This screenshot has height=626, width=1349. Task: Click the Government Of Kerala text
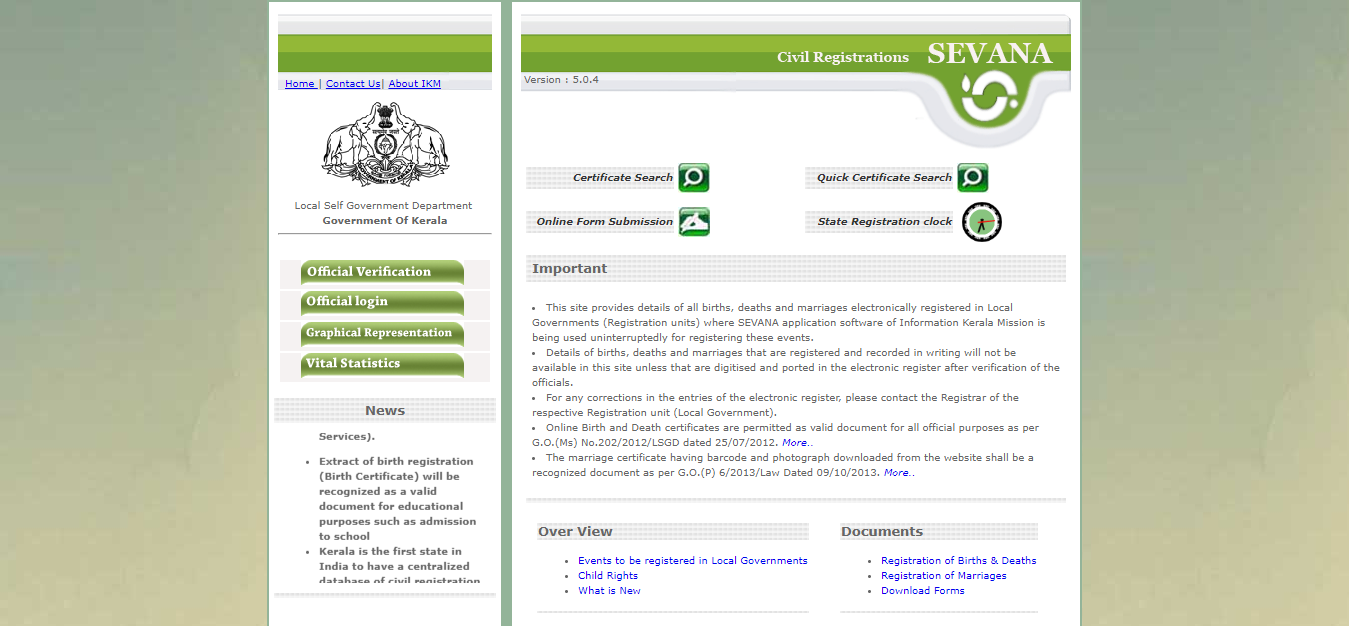click(385, 221)
